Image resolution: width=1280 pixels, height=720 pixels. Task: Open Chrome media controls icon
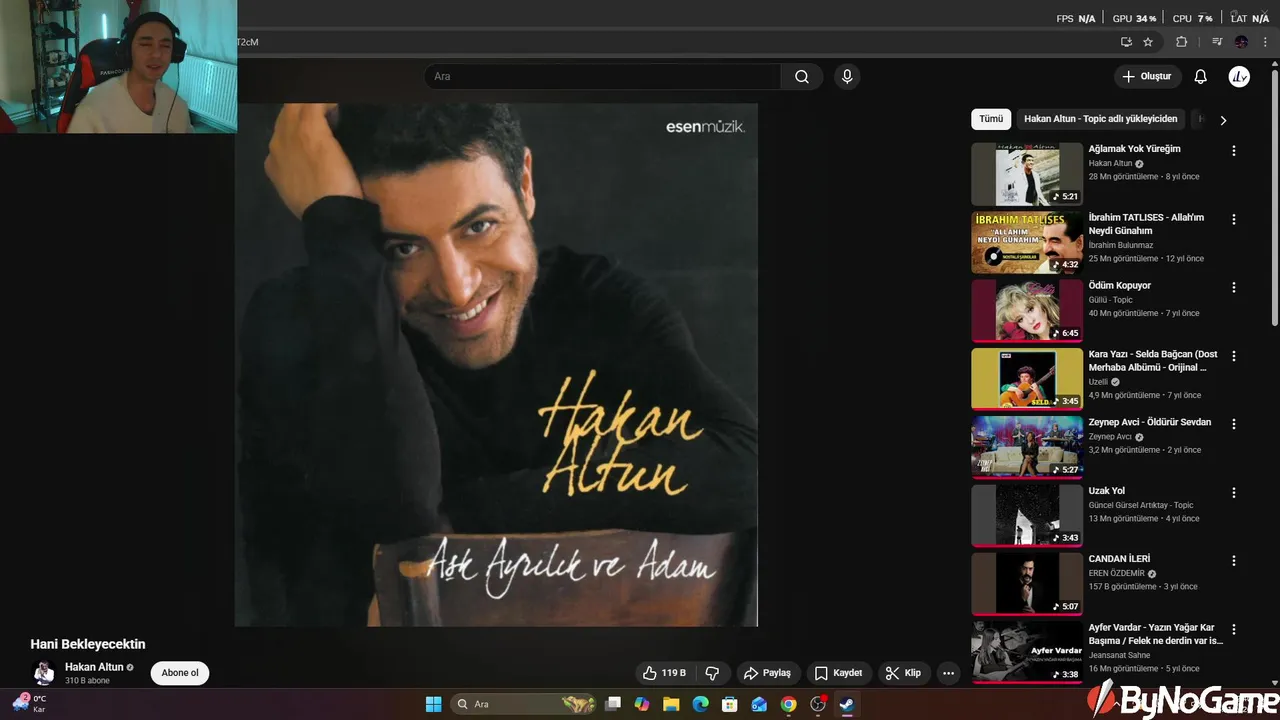pos(1217,42)
